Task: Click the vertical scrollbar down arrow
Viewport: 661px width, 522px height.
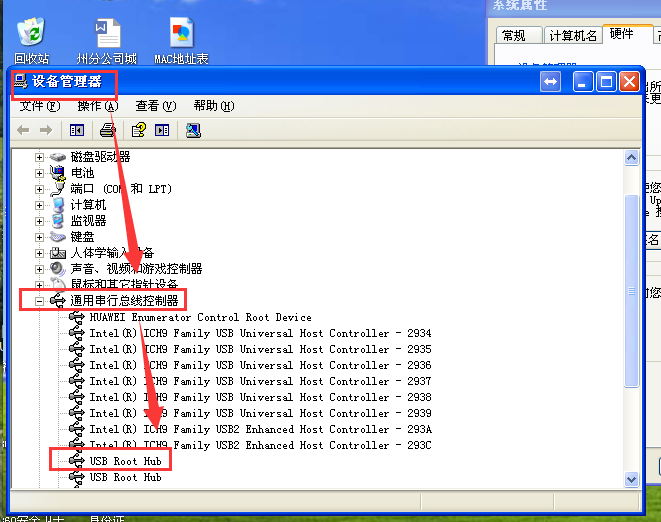Action: pos(631,480)
